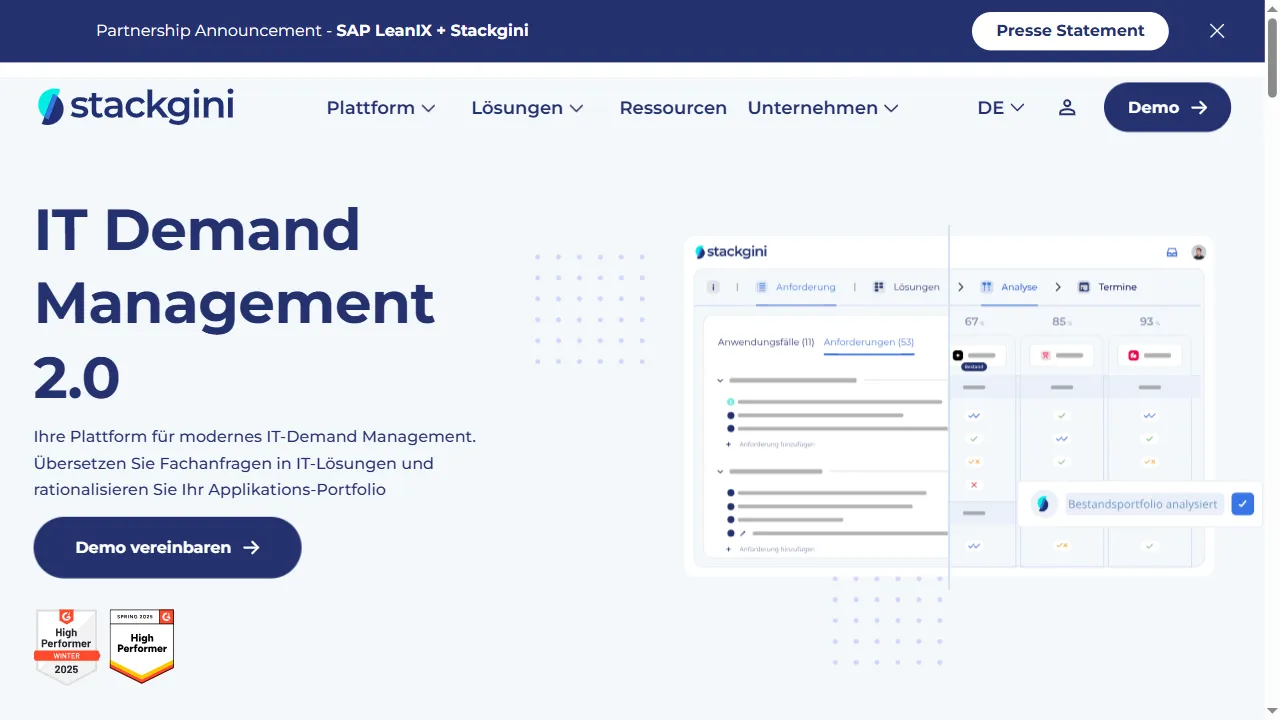This screenshot has height=720, width=1280.
Task: Click the red X mark in the 67% column
Action: pos(974,484)
